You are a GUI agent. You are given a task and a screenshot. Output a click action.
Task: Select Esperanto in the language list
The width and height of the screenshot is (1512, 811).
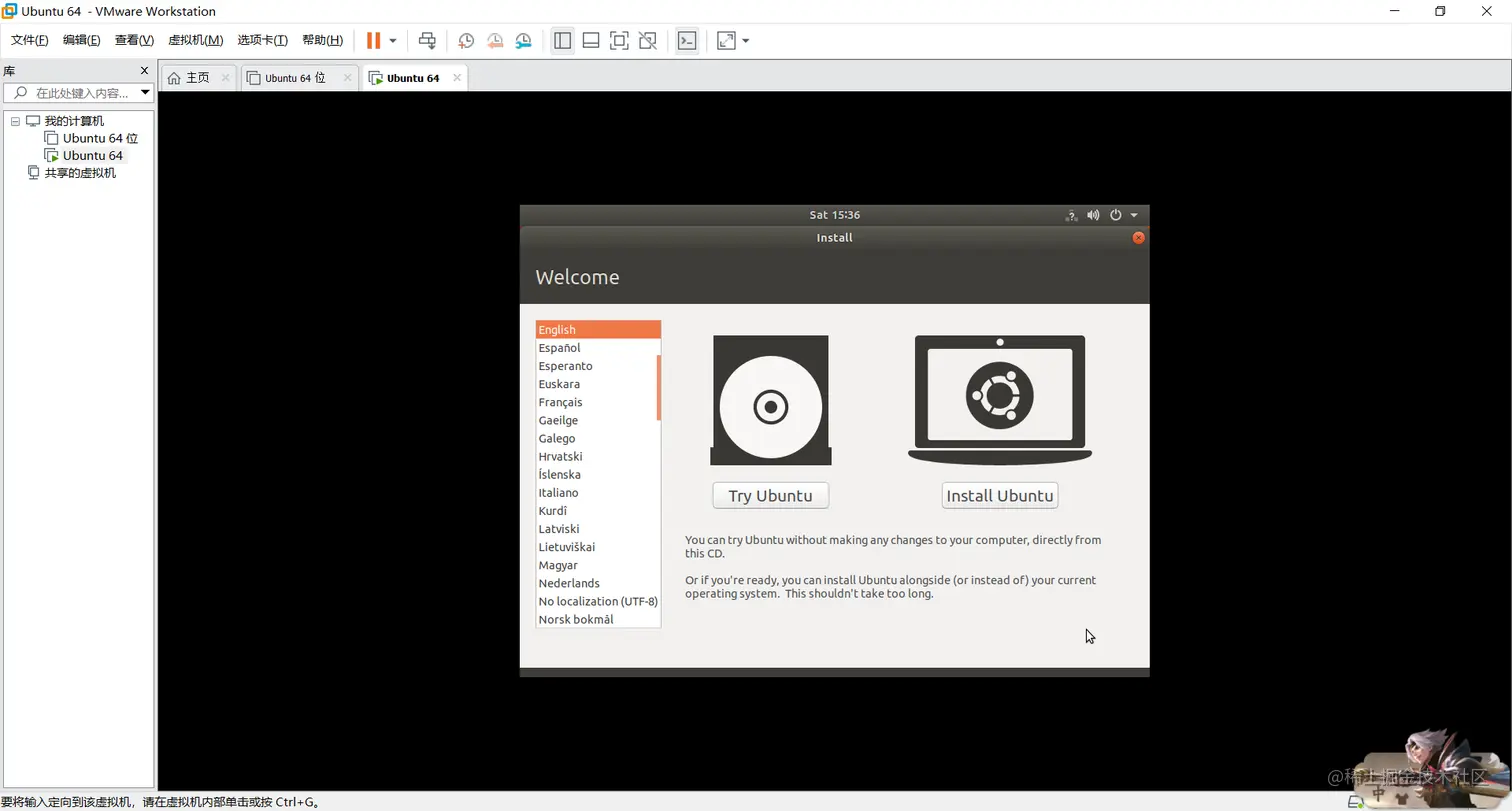click(596, 366)
